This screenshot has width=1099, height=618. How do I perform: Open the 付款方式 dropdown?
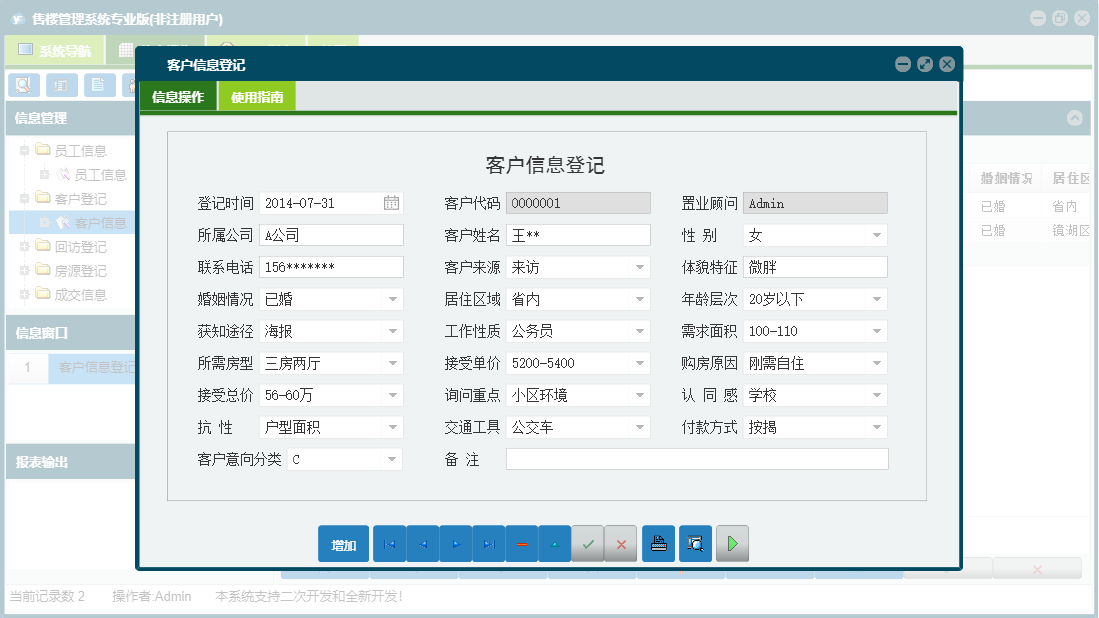(x=878, y=427)
